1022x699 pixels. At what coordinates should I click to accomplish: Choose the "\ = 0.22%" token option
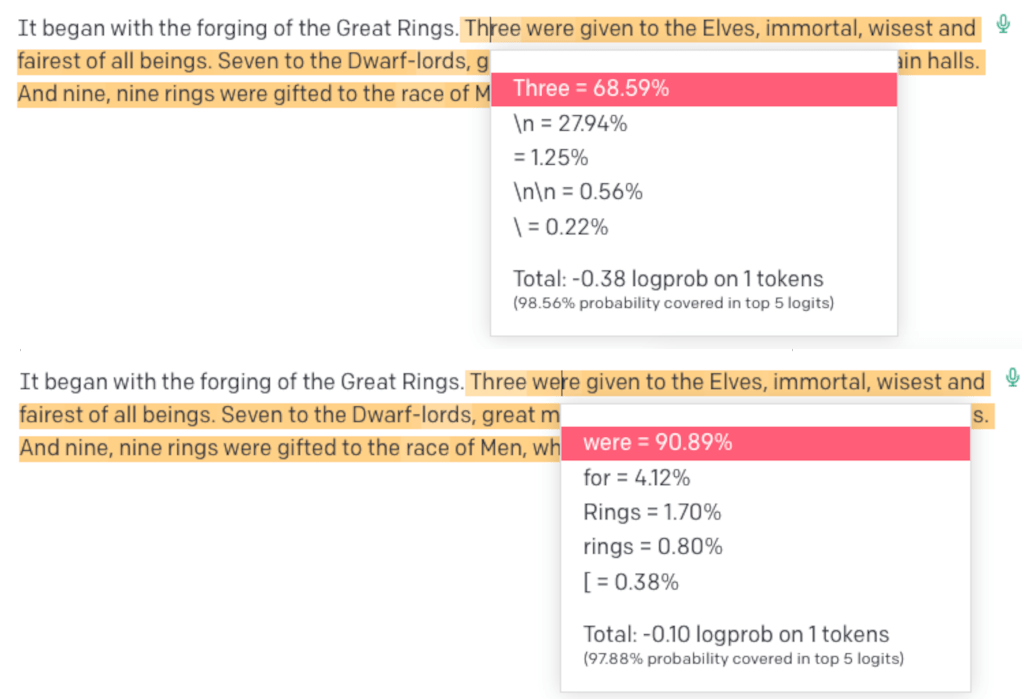(561, 227)
